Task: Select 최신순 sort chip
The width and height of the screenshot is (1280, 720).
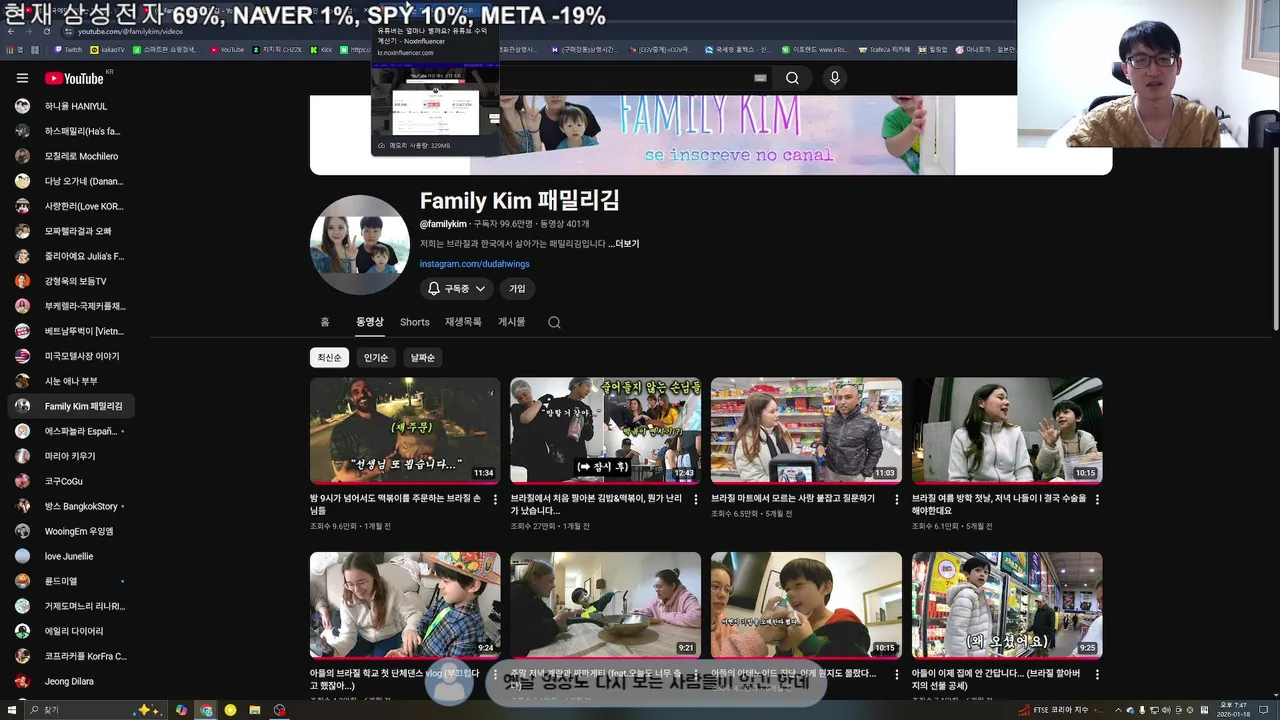Action: click(329, 357)
